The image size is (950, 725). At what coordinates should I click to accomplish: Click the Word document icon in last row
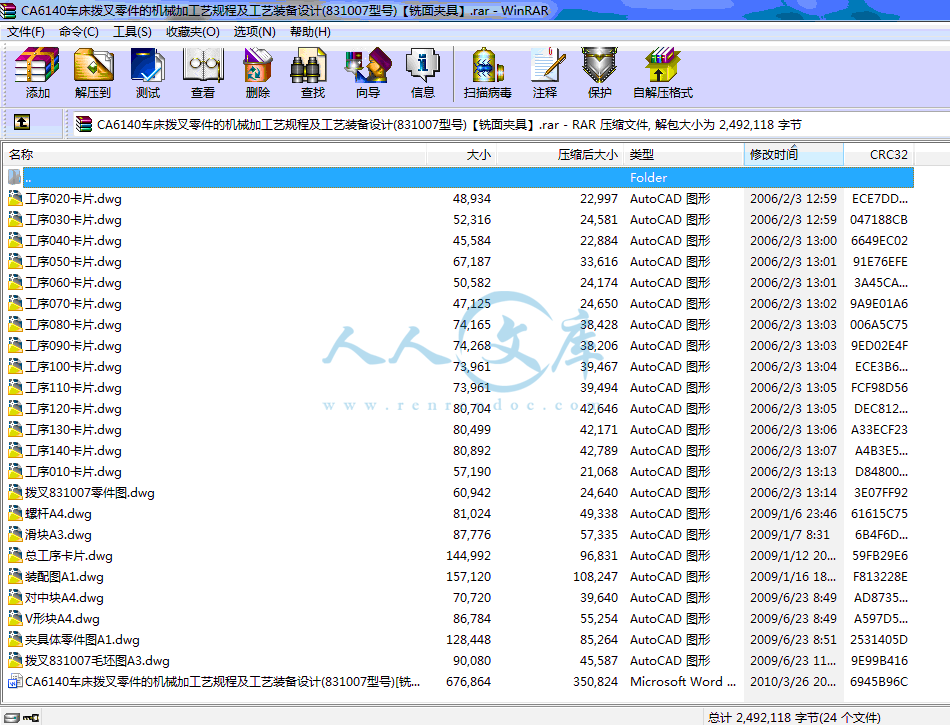click(x=15, y=681)
